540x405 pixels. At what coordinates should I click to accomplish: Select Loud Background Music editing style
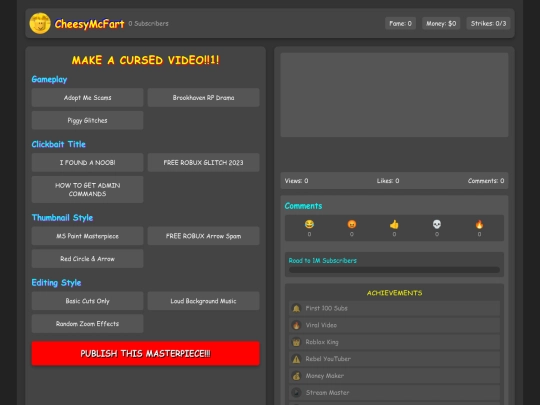click(x=204, y=301)
